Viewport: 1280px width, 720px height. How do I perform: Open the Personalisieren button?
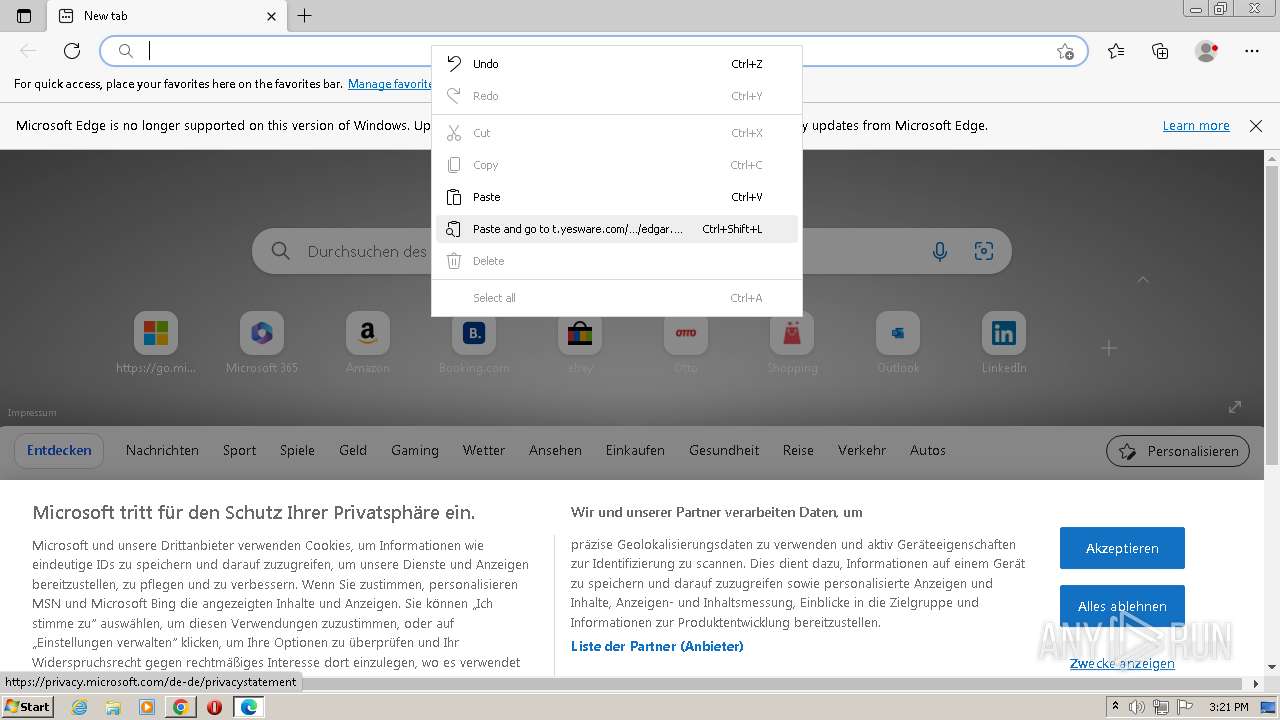[x=1178, y=451]
